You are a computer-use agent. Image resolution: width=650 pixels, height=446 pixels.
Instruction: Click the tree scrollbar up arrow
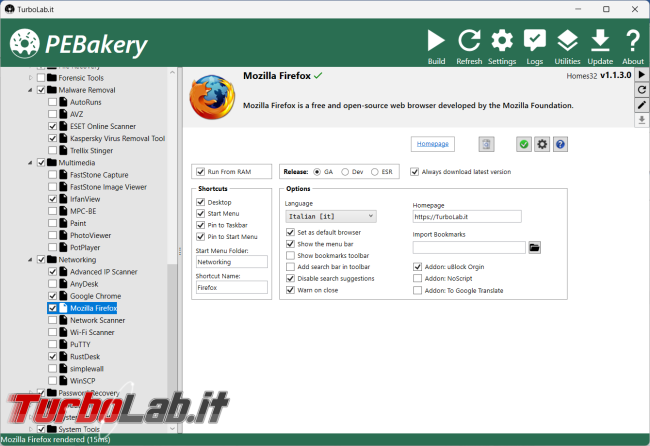(x=173, y=72)
